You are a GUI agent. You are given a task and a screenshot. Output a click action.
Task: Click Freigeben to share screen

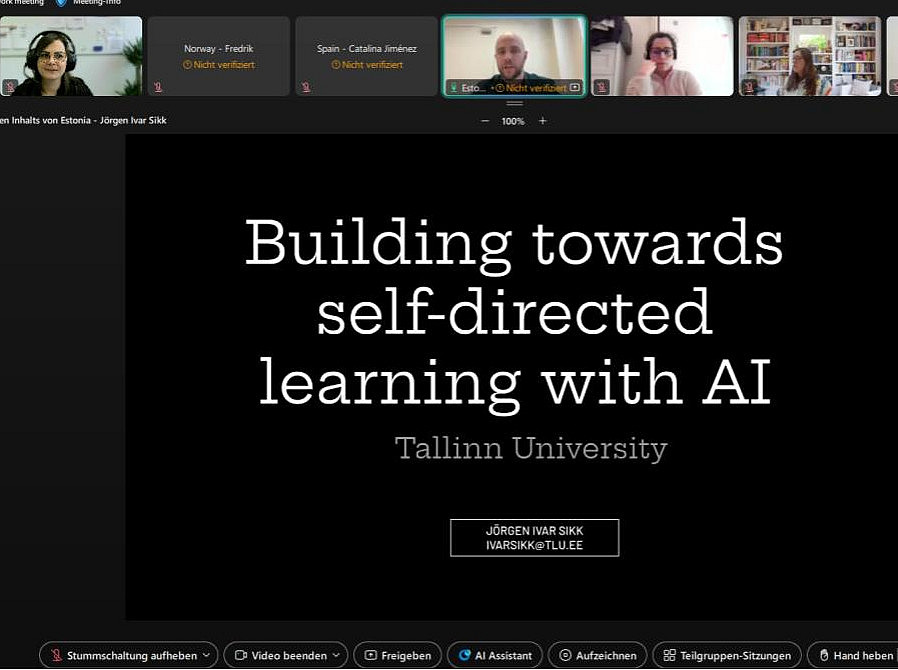(398, 655)
